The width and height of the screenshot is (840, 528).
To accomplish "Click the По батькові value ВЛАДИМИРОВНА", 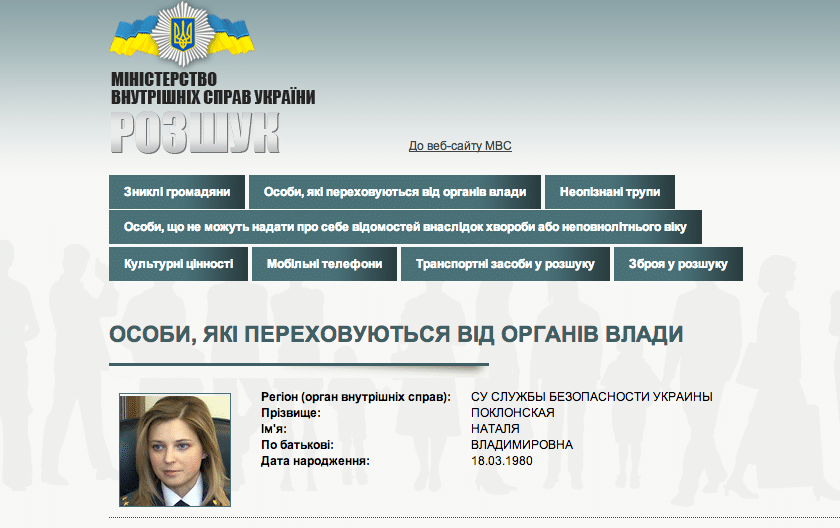I will [x=522, y=445].
